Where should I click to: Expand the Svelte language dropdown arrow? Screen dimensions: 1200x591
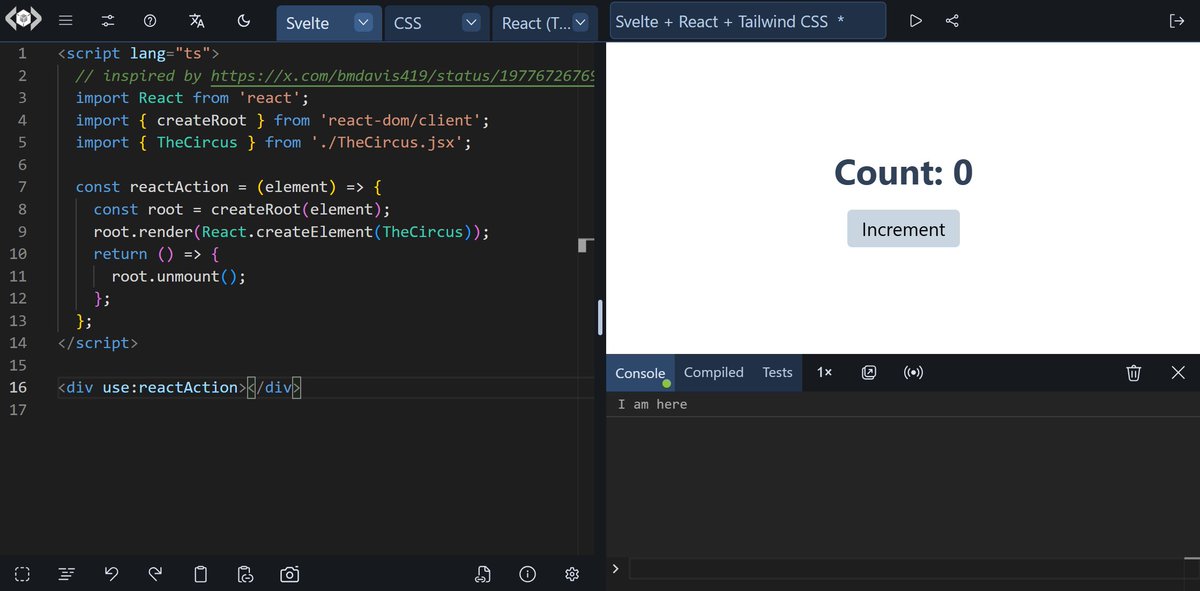click(x=364, y=22)
